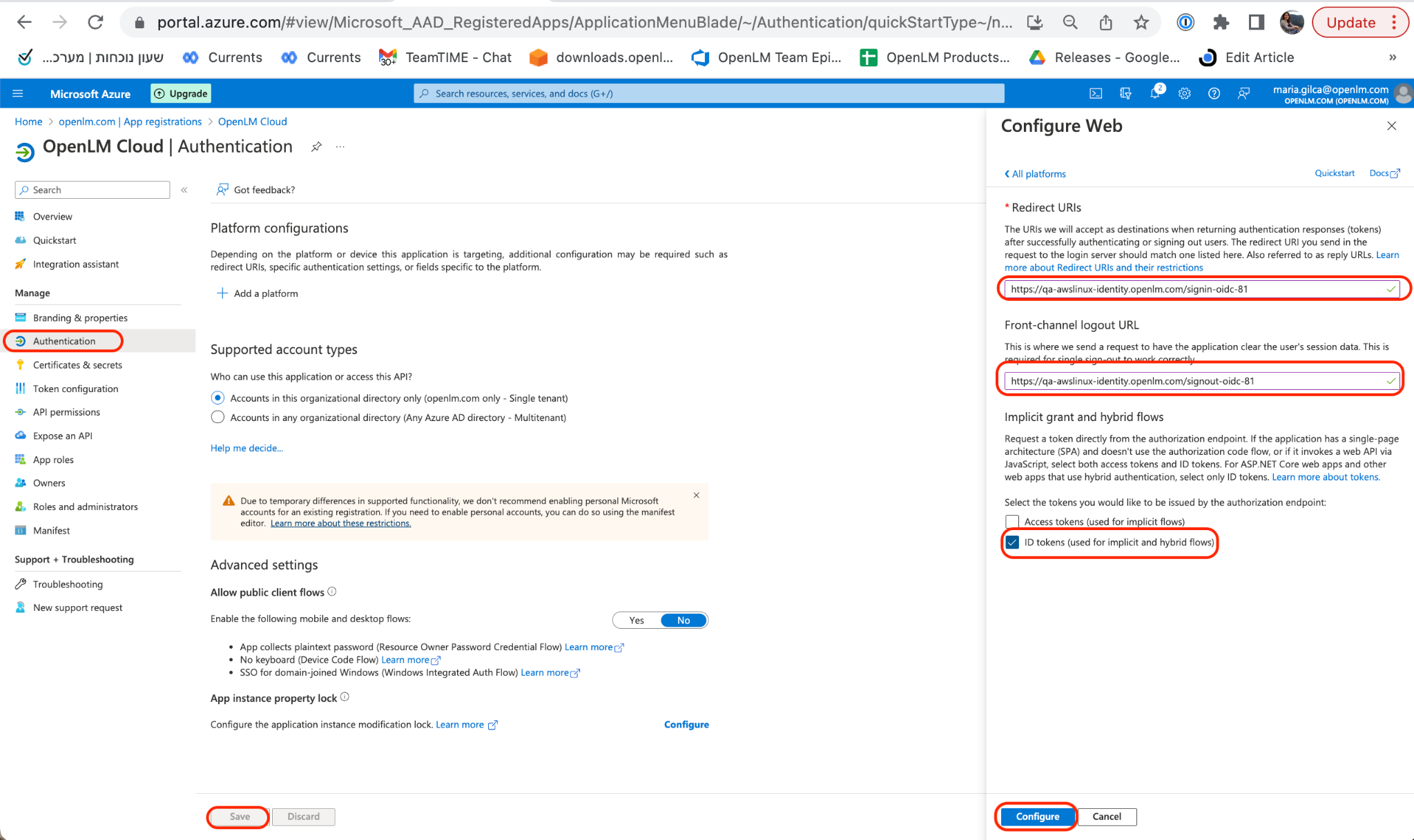Open the Manifest menu item

[51, 531]
